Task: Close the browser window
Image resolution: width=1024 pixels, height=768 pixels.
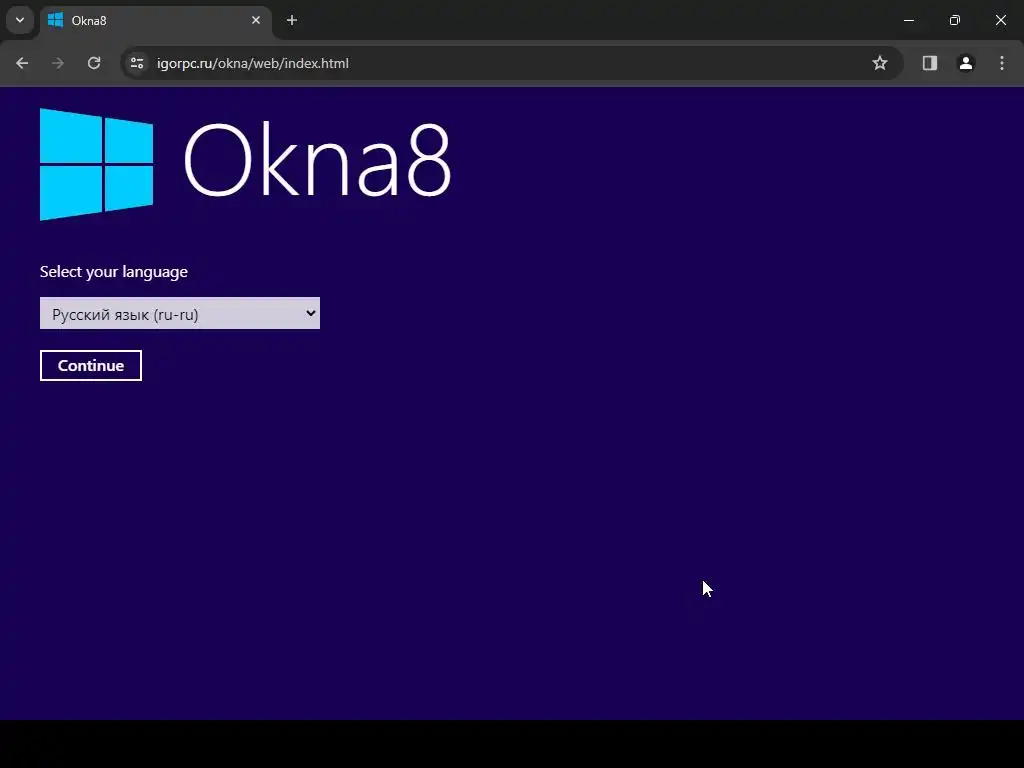Action: (1000, 20)
